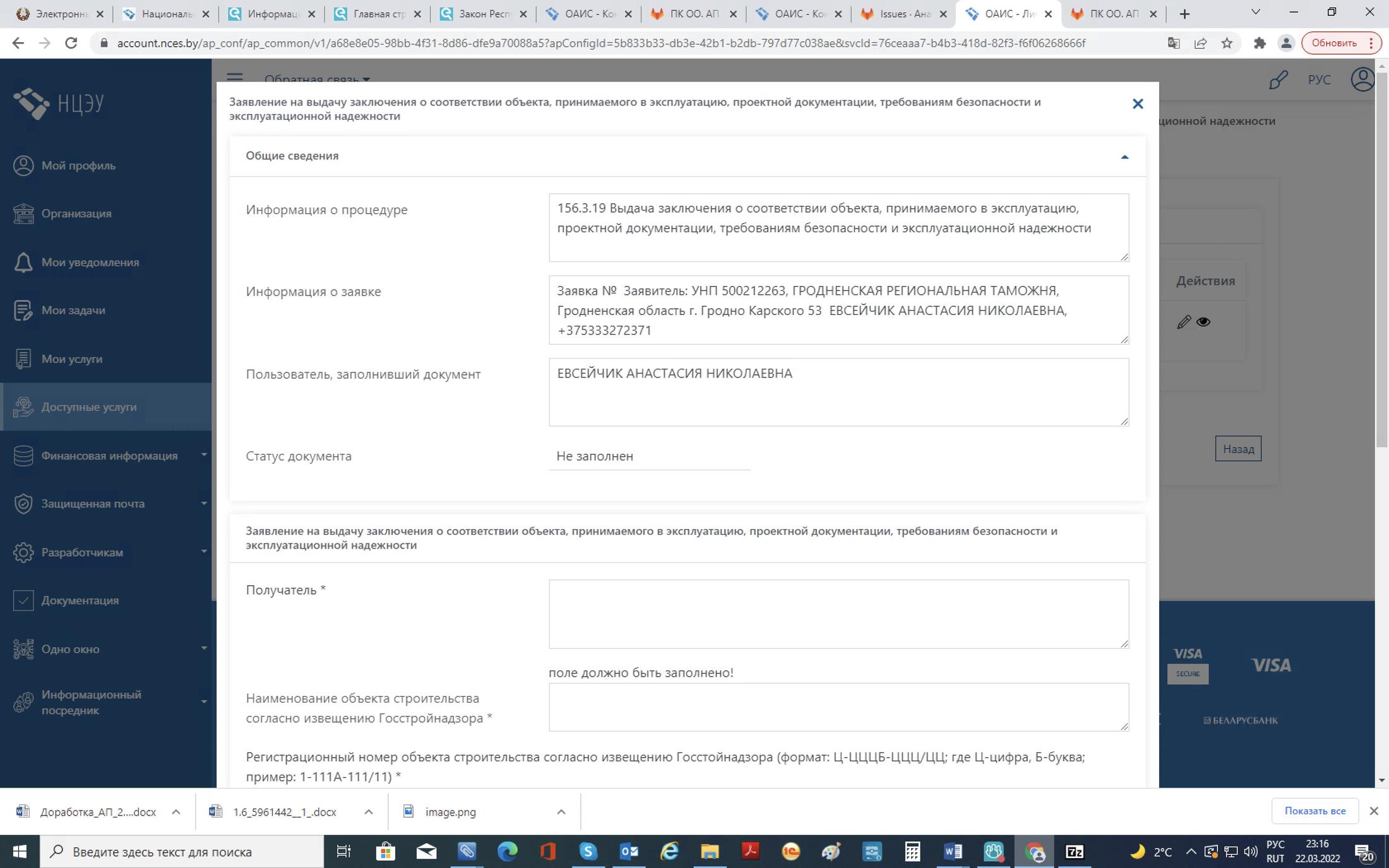1389x868 pixels.
Task: Click the share page icon
Action: click(1200, 43)
